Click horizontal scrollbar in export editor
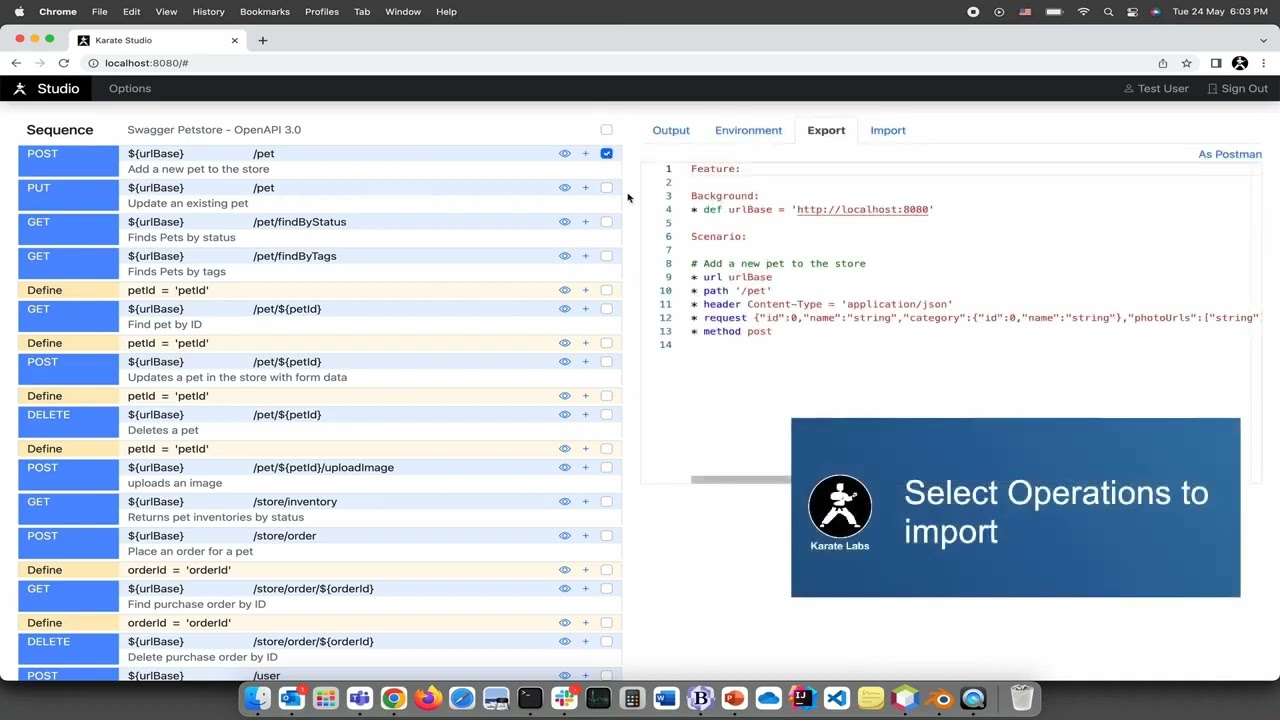1280x720 pixels. 740,480
